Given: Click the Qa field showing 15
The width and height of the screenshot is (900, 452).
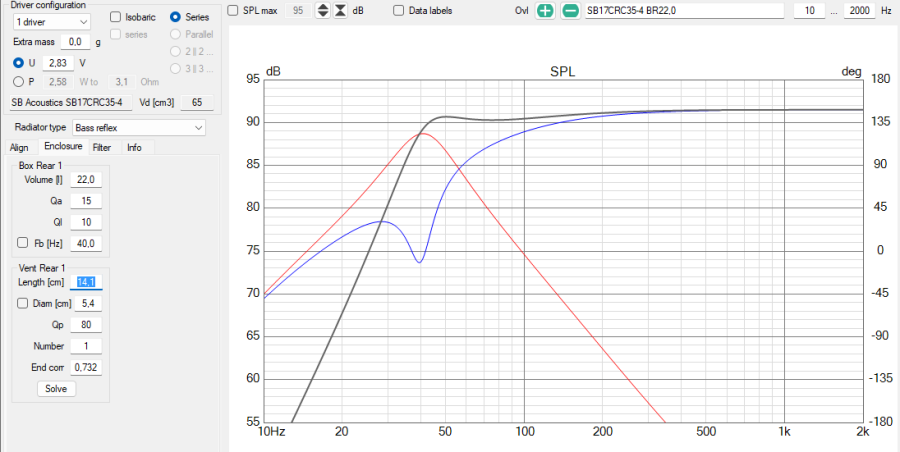Looking at the screenshot, I should (86, 200).
